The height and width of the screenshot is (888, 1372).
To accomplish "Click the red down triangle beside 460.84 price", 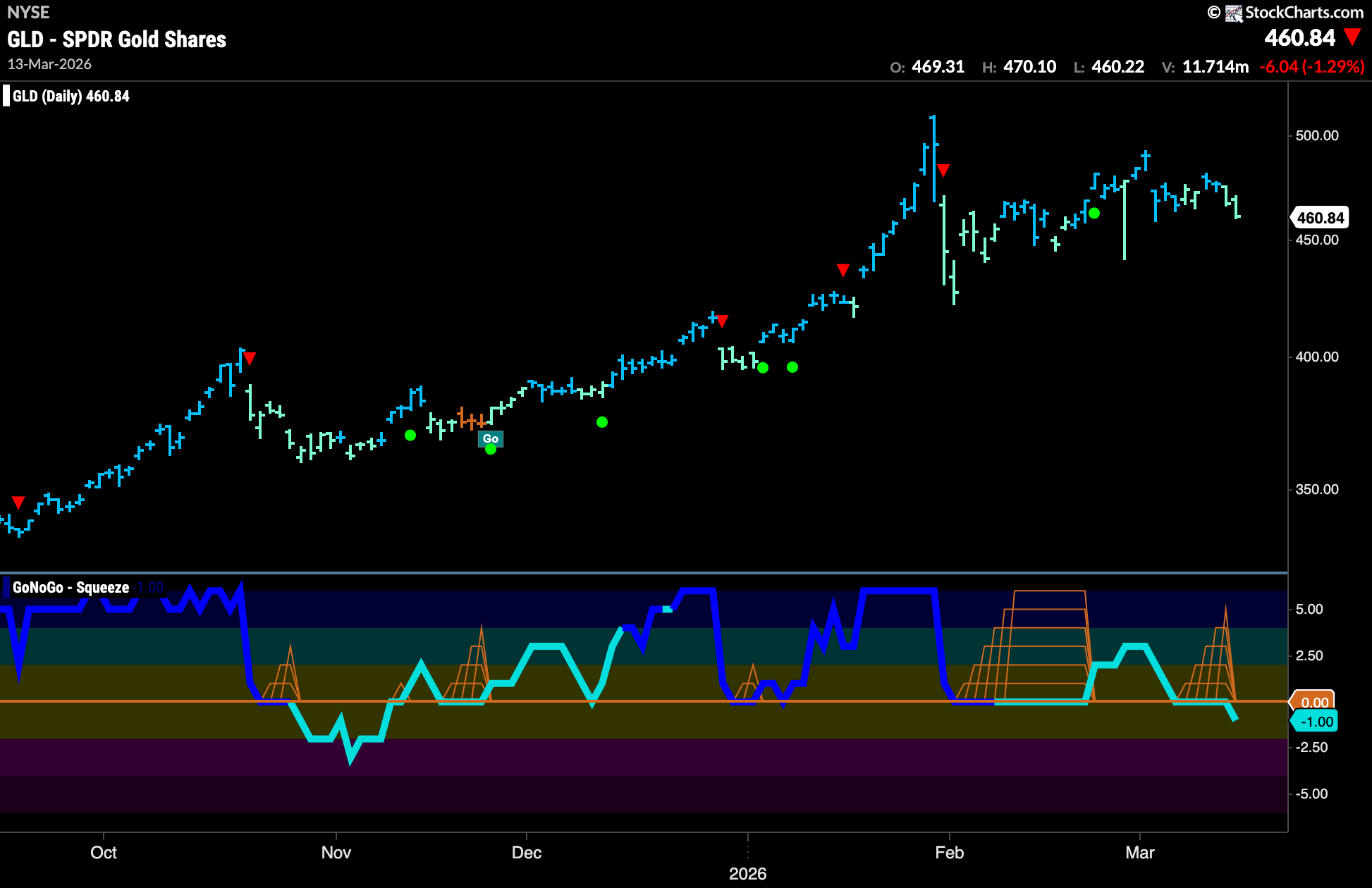I will (x=1353, y=37).
